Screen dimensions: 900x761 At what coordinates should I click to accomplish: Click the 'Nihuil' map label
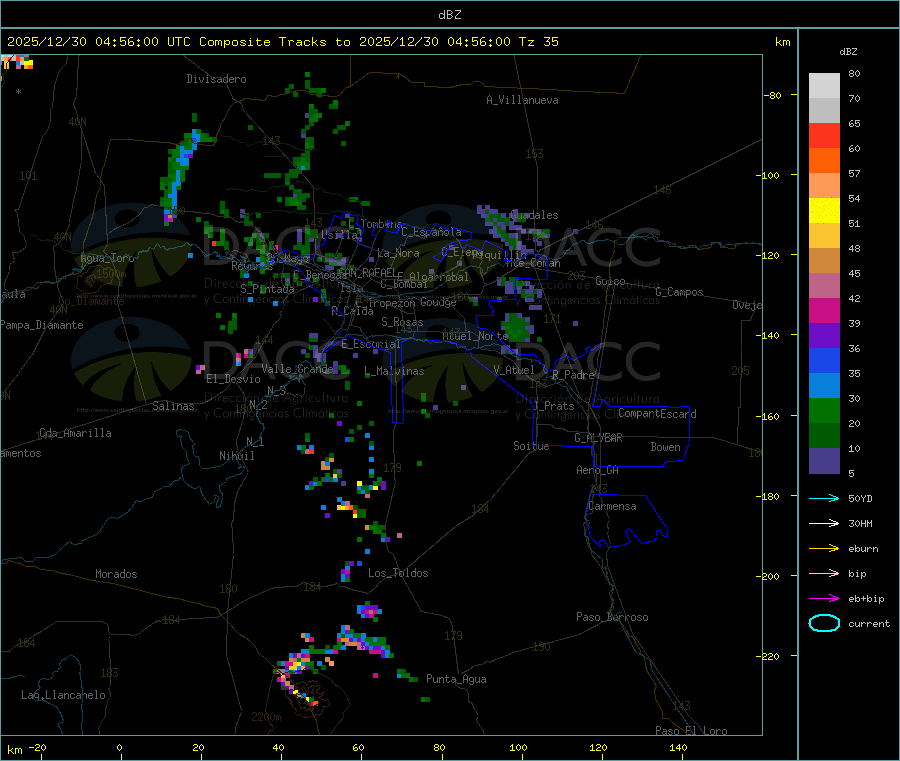(x=236, y=456)
